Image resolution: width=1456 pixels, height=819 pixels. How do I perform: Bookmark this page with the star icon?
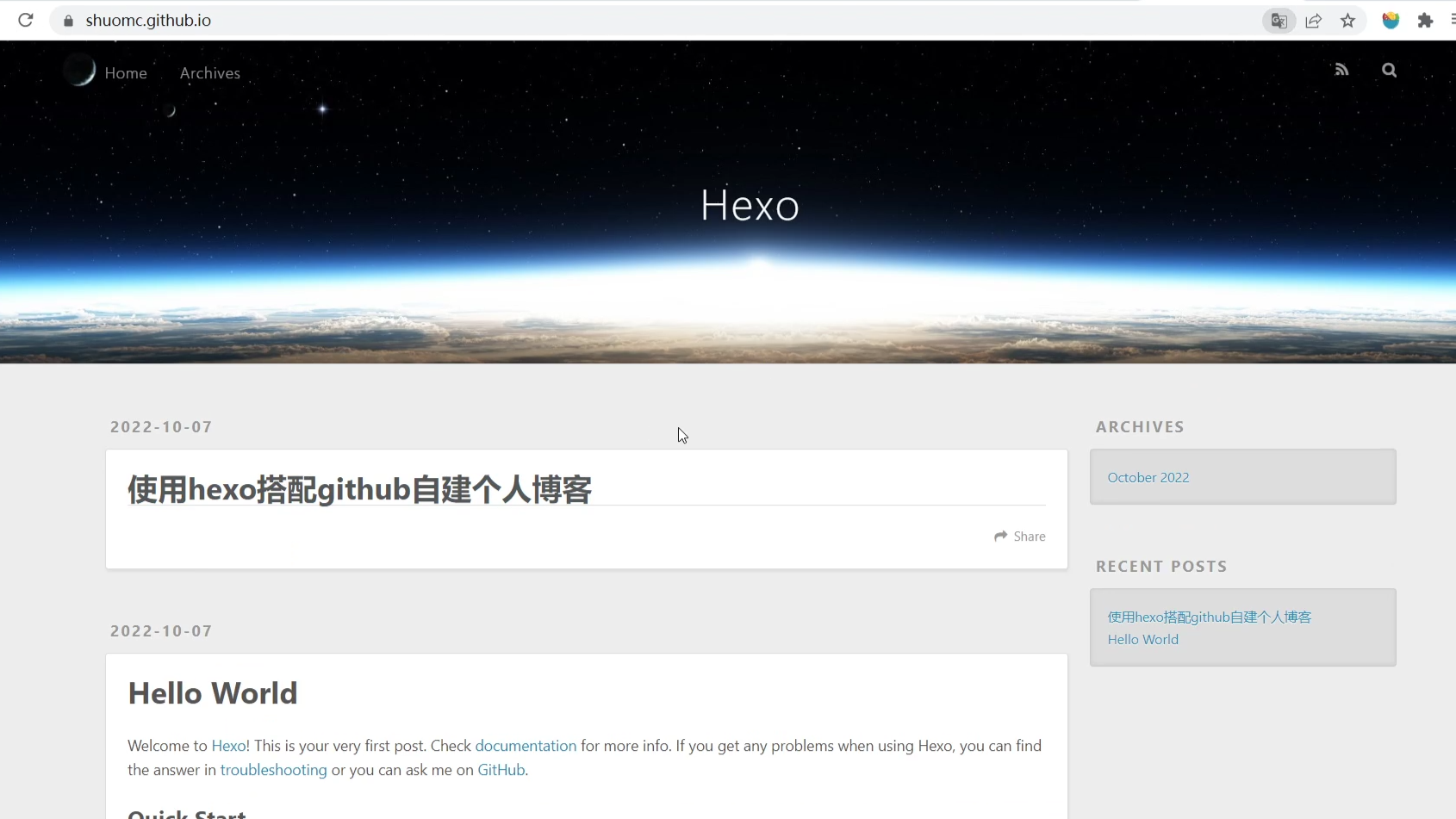tap(1348, 21)
